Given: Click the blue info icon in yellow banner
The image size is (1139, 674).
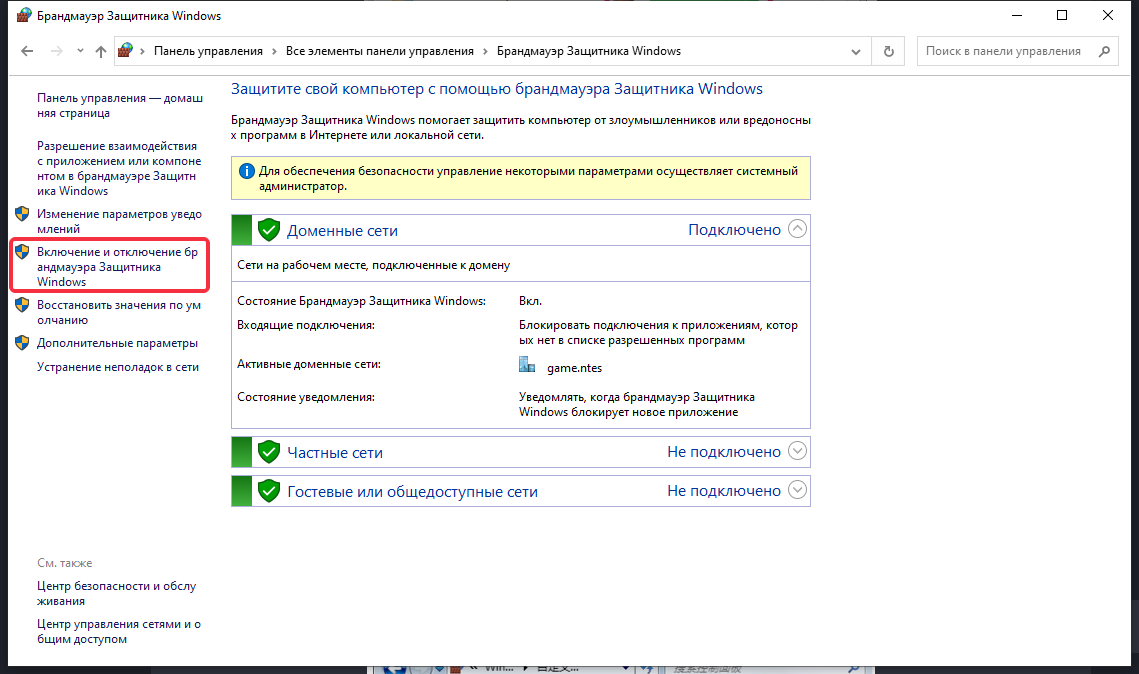Looking at the screenshot, I should click(247, 171).
